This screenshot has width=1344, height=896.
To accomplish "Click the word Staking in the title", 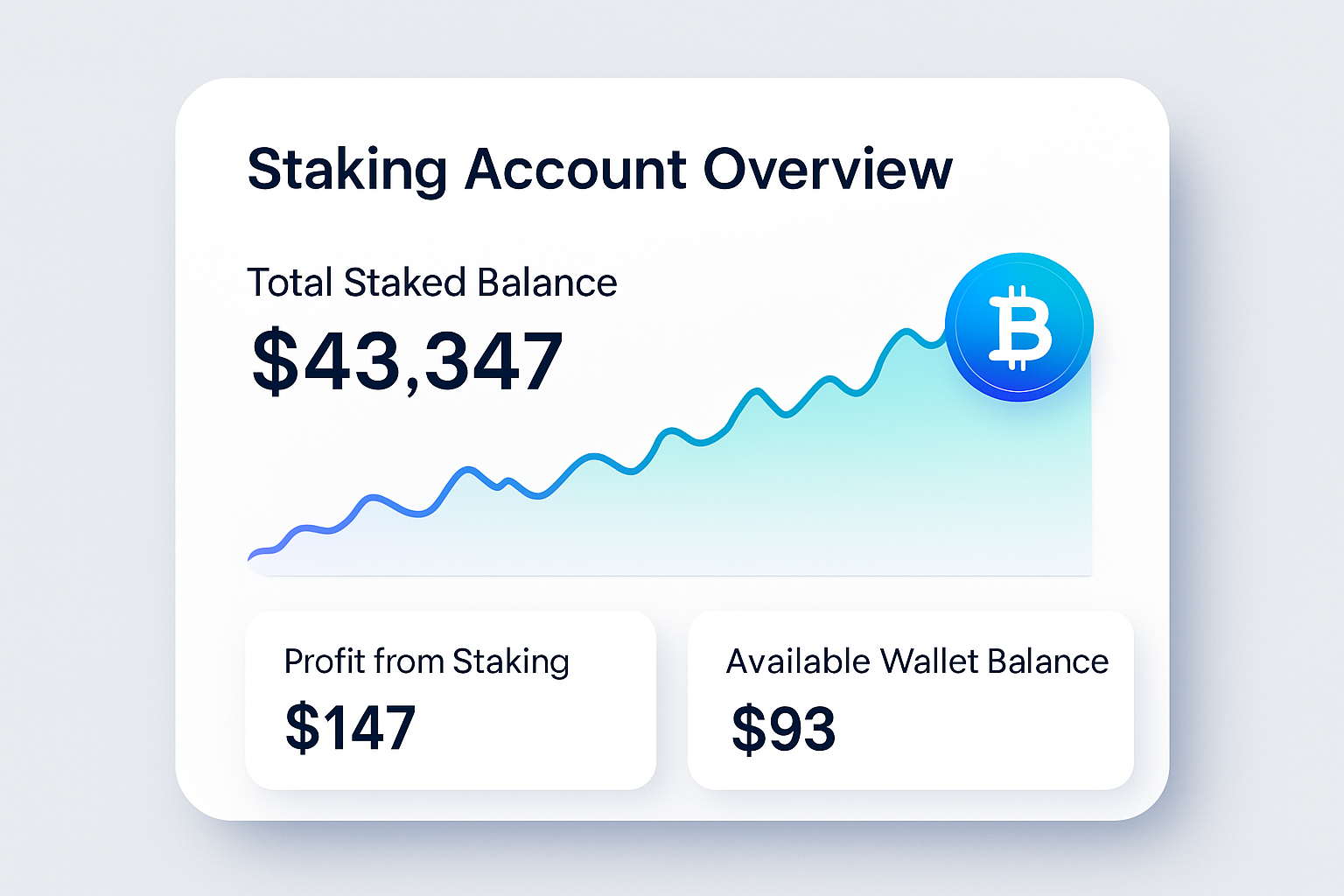I will (347, 171).
